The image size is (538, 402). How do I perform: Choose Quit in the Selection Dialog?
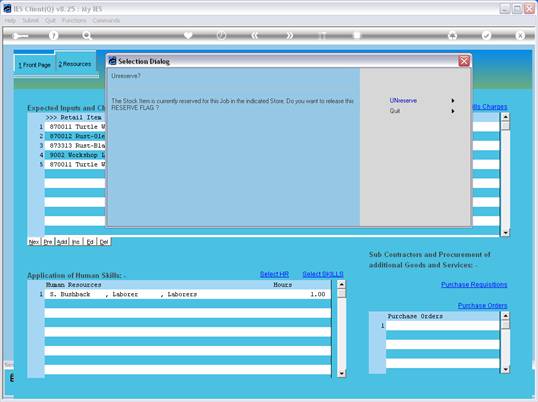395,111
